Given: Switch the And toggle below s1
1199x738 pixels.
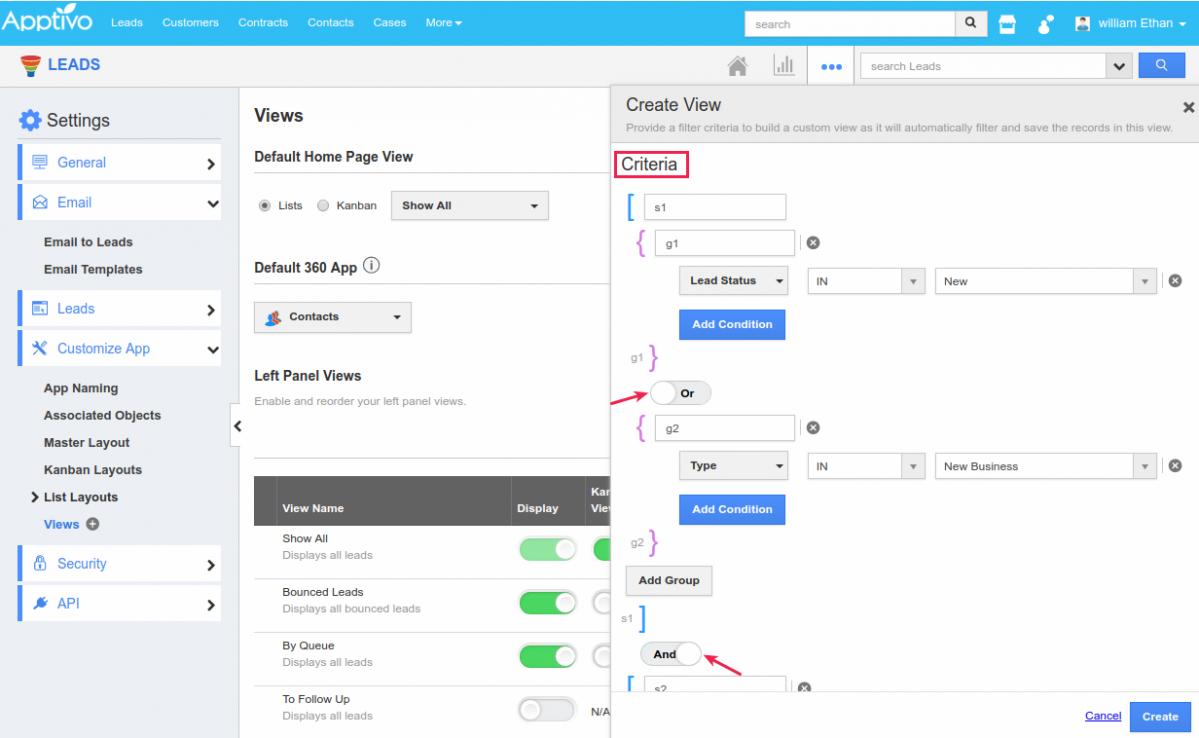Looking at the screenshot, I should click(x=669, y=654).
